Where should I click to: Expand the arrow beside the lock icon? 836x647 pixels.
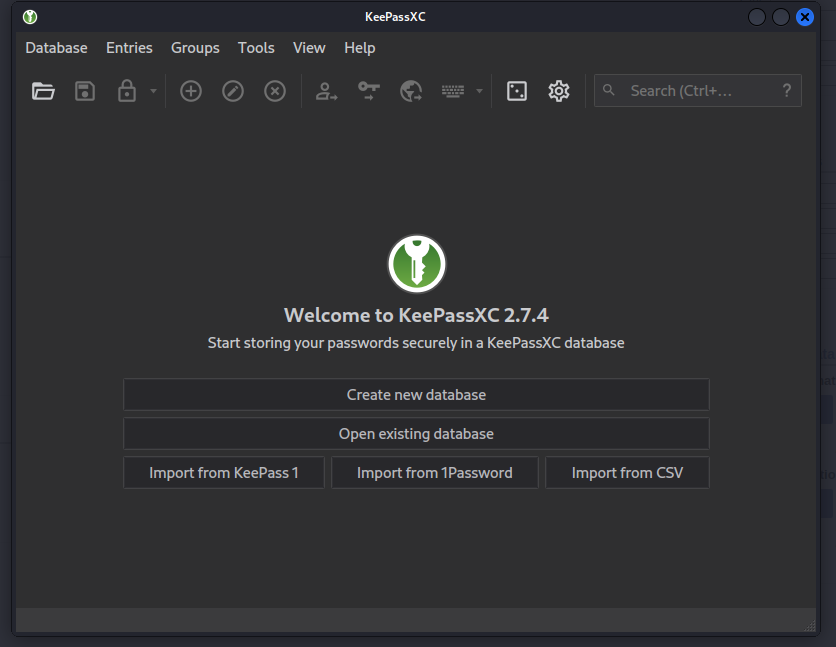pos(153,91)
